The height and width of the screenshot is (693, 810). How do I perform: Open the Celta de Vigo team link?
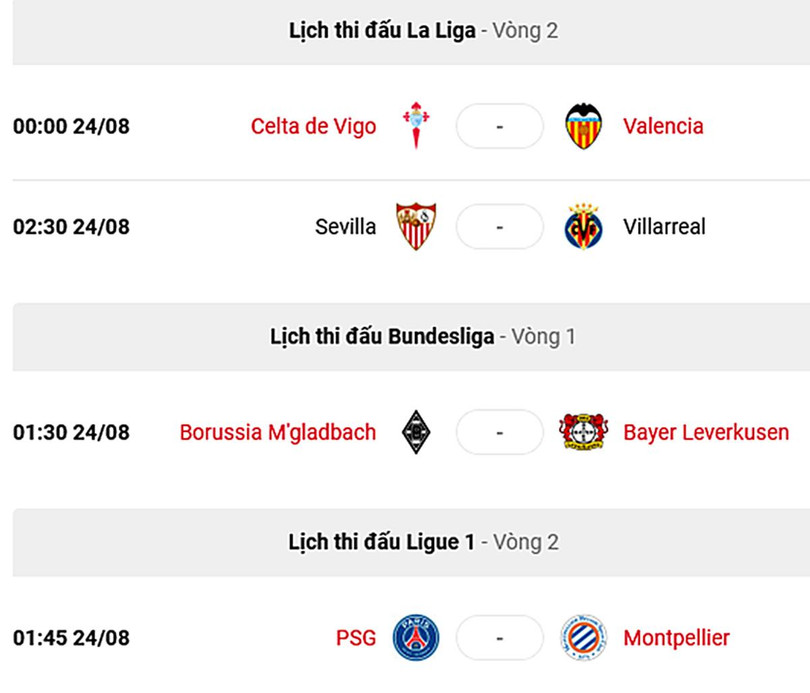[313, 126]
